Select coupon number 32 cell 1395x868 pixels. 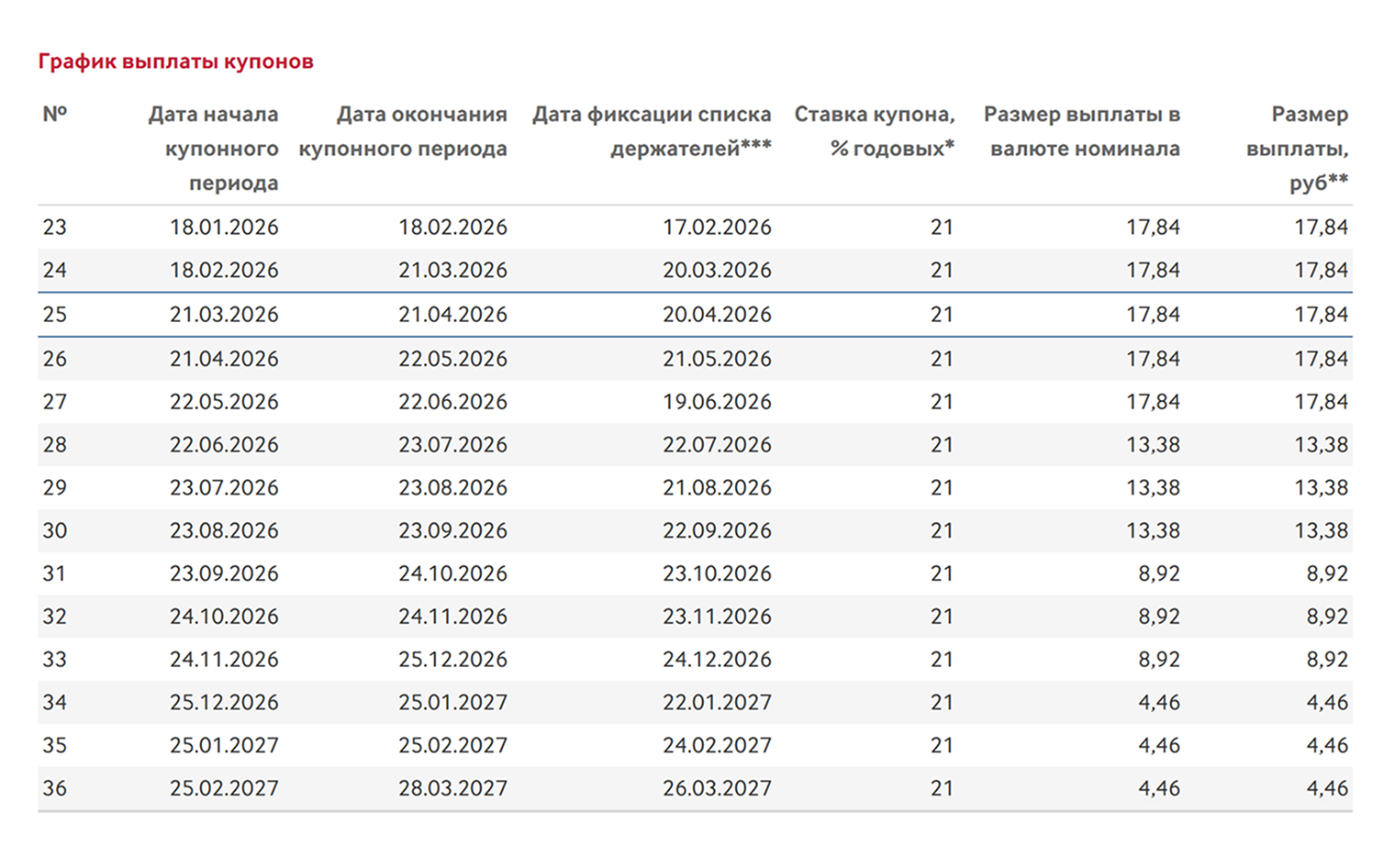(55, 618)
